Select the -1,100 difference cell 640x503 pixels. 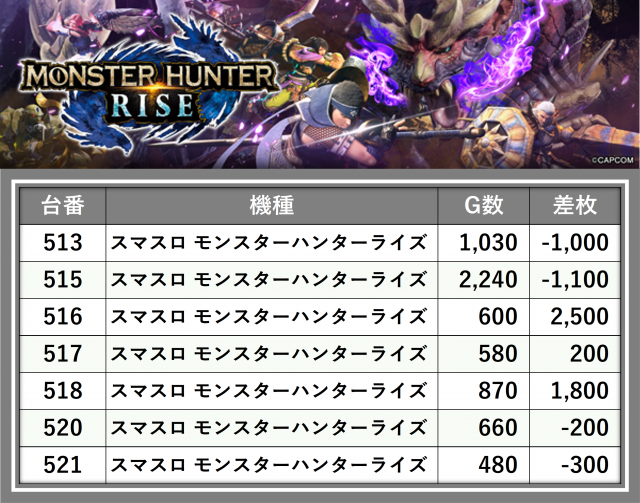[574, 280]
